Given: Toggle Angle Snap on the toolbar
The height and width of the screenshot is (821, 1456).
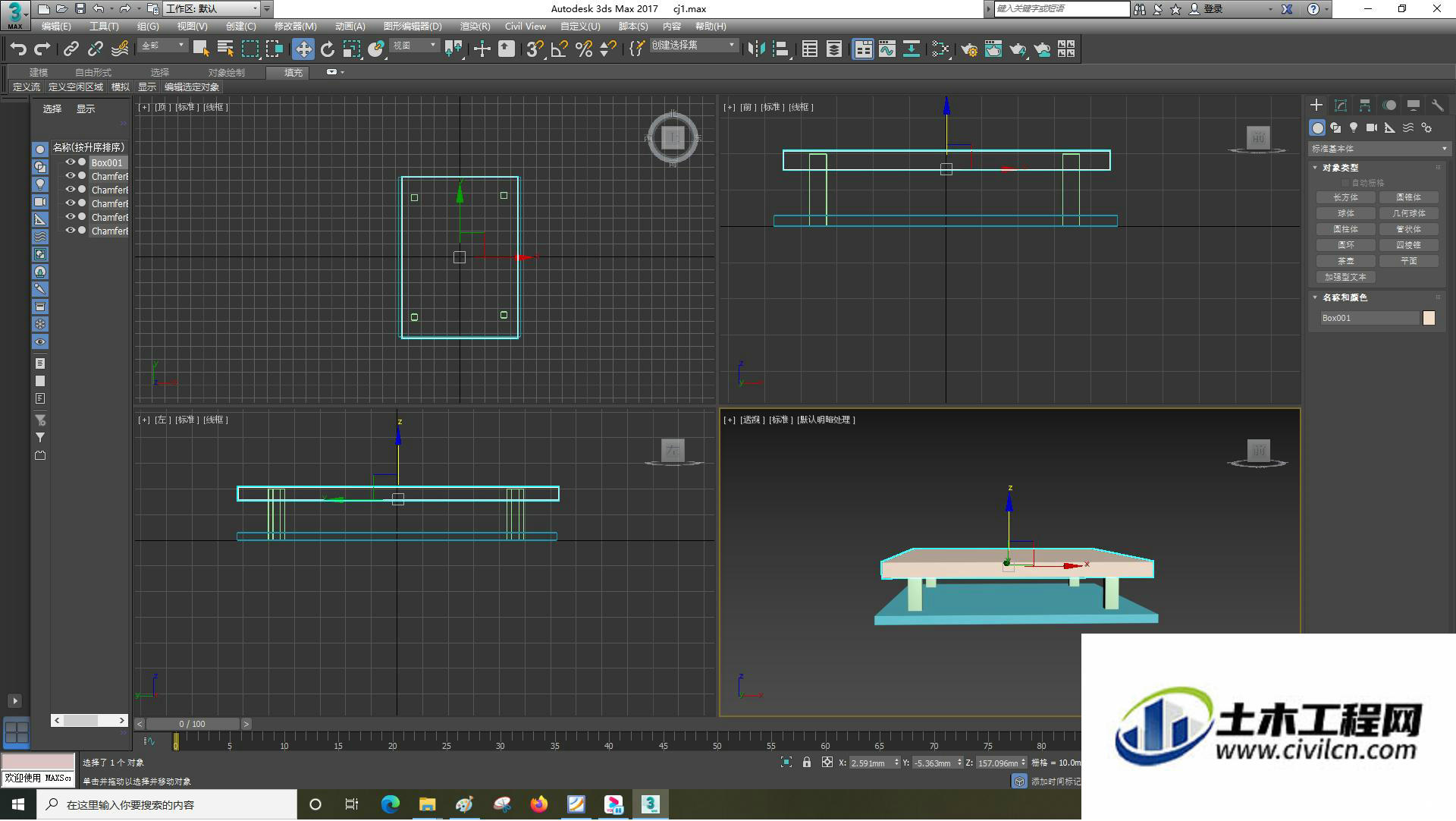Looking at the screenshot, I should [560, 49].
